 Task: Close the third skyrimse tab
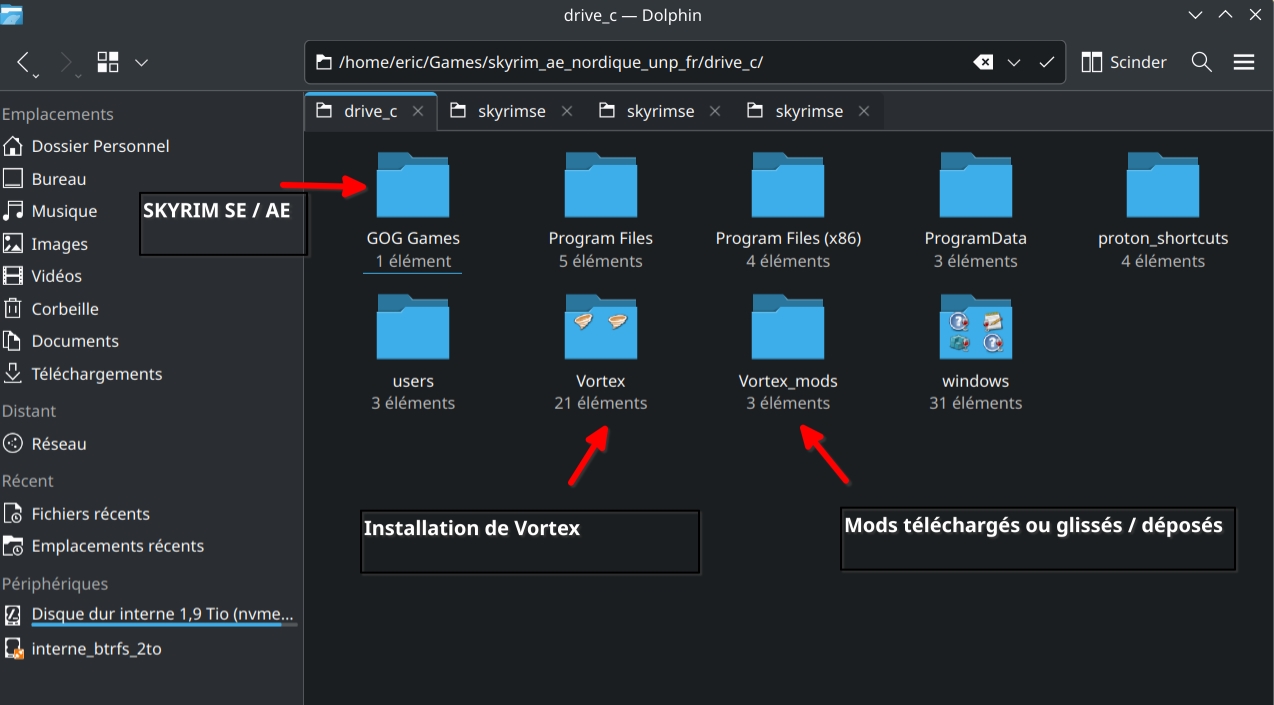point(864,111)
